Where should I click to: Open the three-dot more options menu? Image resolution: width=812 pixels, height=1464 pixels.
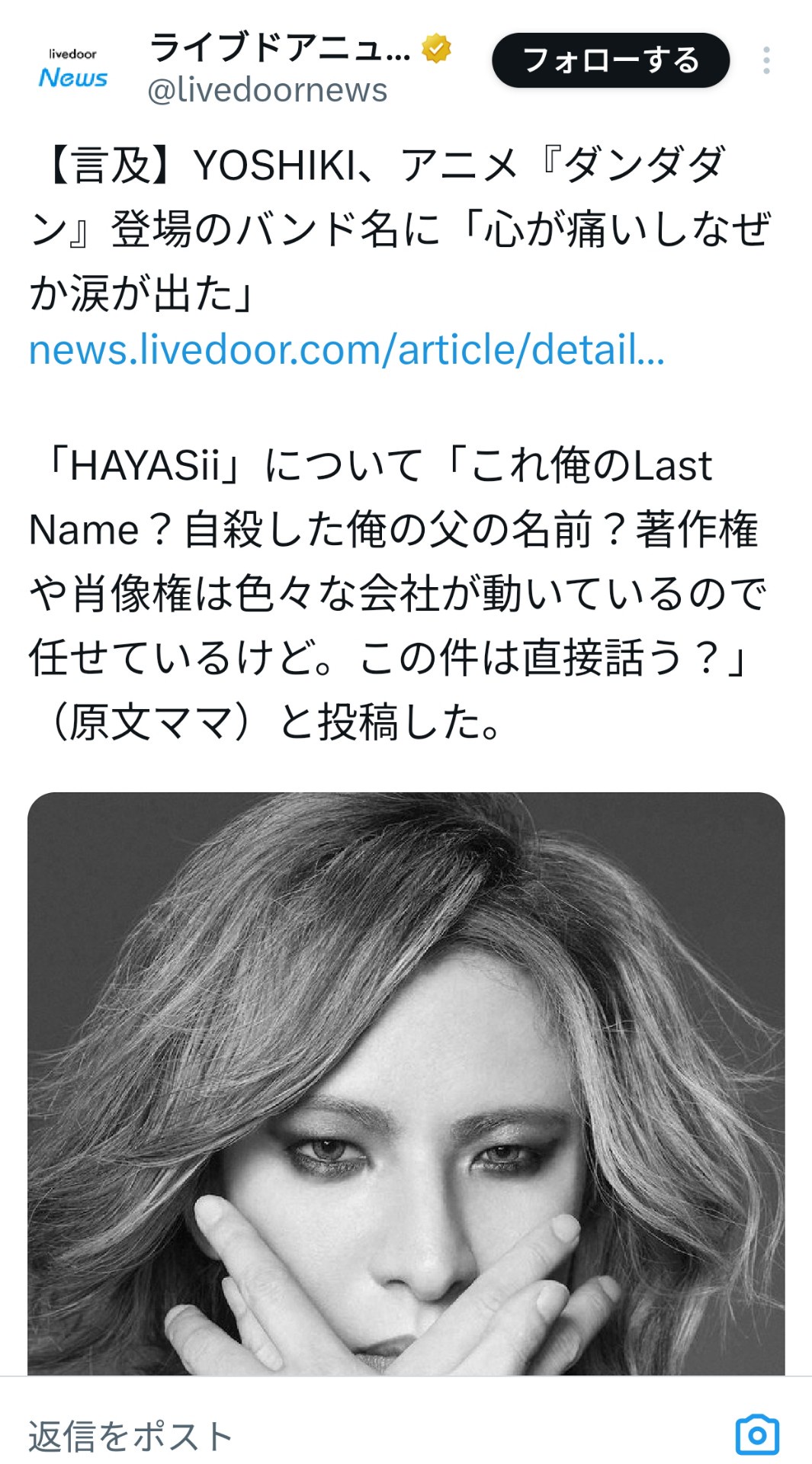(x=766, y=60)
